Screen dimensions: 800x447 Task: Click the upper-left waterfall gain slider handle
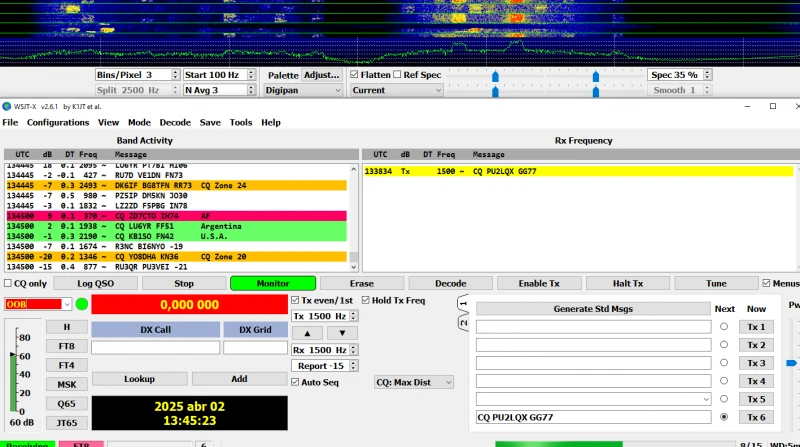click(495, 77)
